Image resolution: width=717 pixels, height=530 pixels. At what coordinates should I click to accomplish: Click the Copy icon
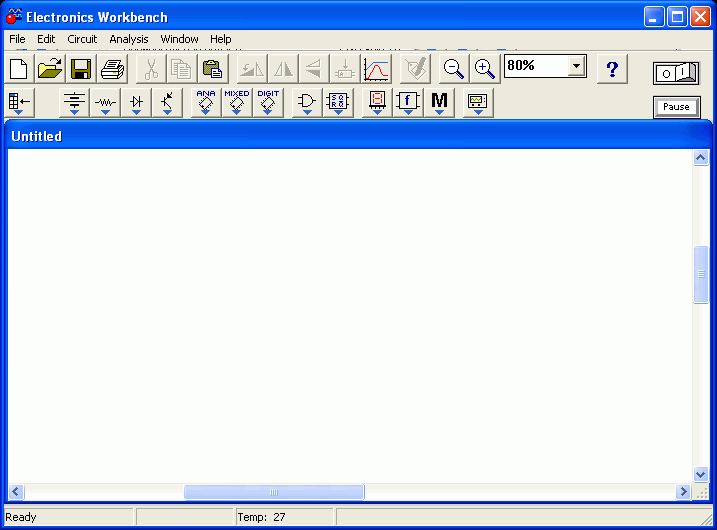(x=182, y=69)
